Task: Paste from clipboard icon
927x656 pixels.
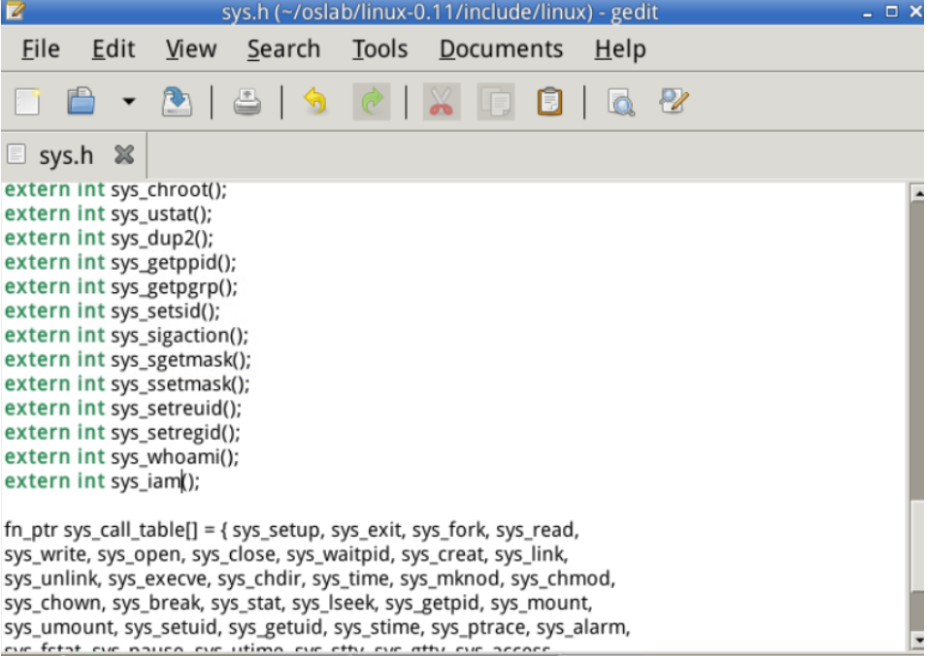Action: (x=549, y=102)
